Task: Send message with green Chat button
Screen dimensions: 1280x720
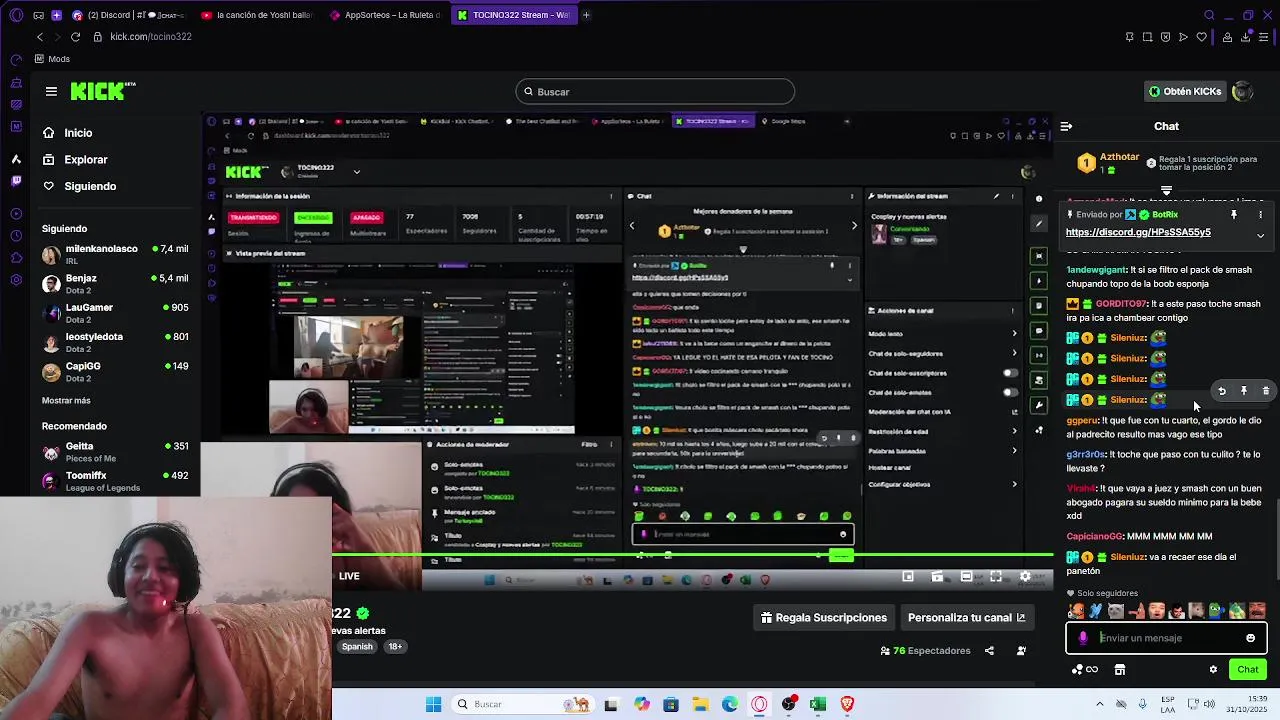Action: (1248, 670)
